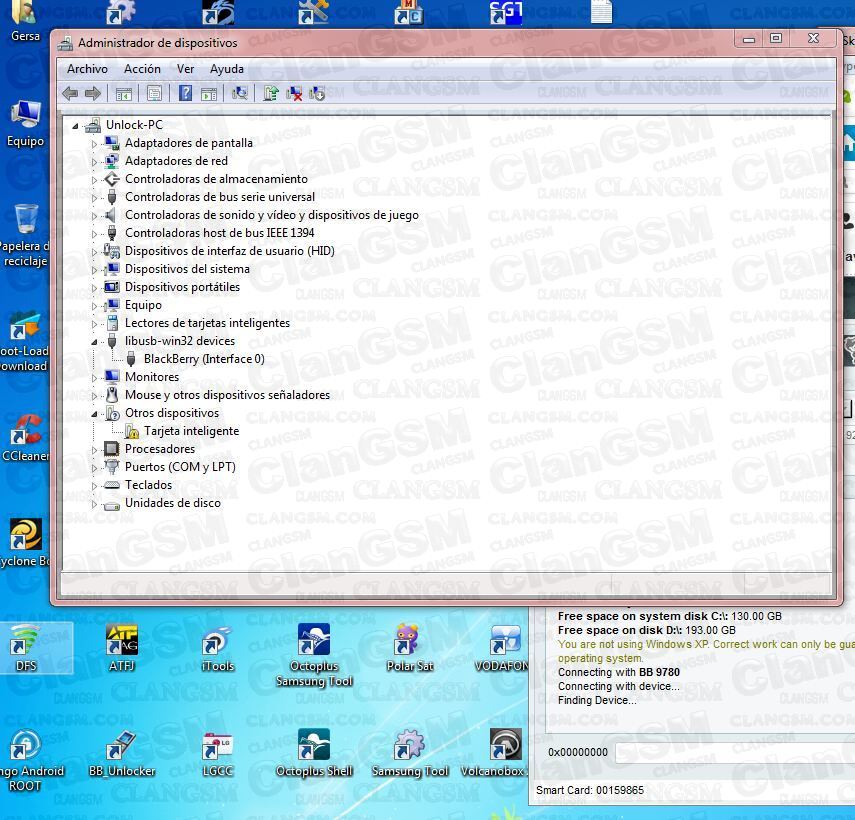Expand the Monitores node
The height and width of the screenshot is (820, 855).
(x=94, y=378)
